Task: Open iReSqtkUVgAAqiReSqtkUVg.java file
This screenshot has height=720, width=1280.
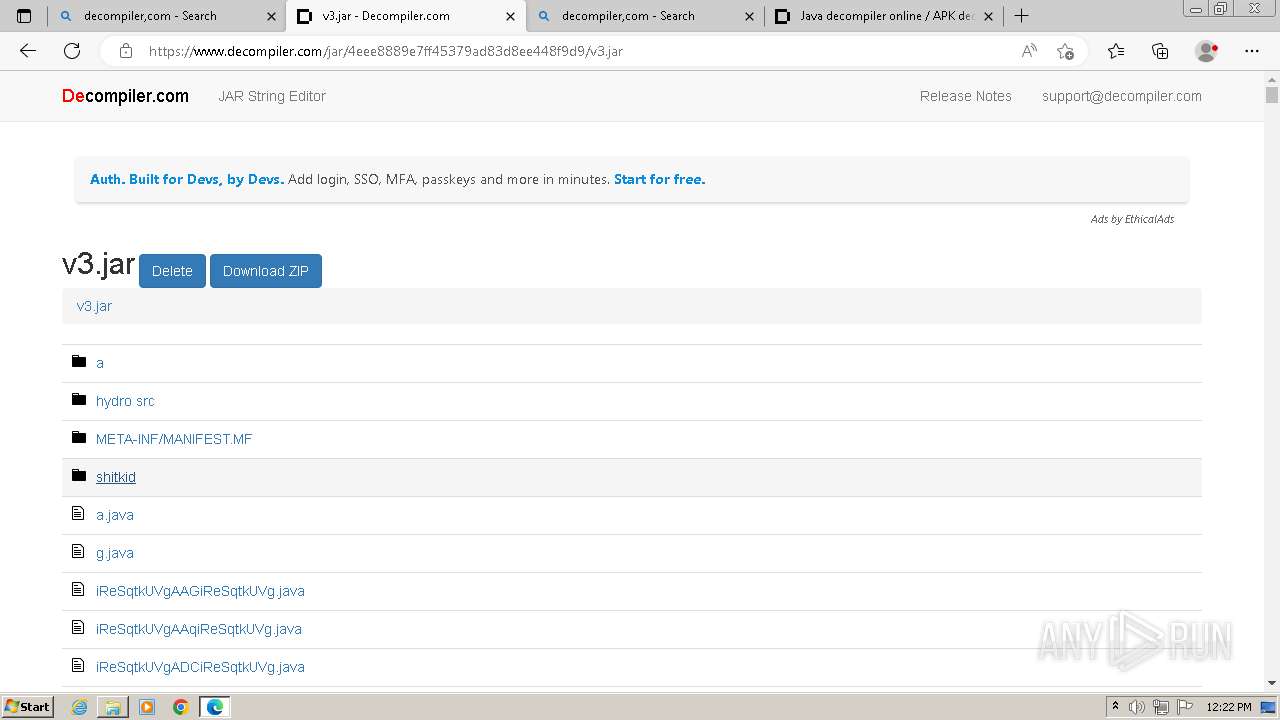Action: pos(199,629)
